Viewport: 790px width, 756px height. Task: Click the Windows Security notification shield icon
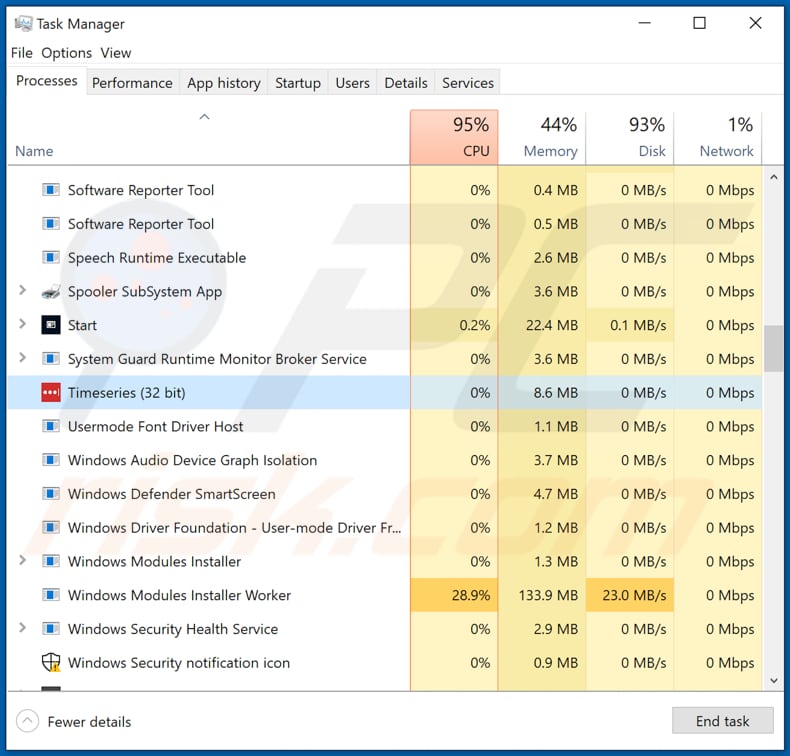coord(51,662)
